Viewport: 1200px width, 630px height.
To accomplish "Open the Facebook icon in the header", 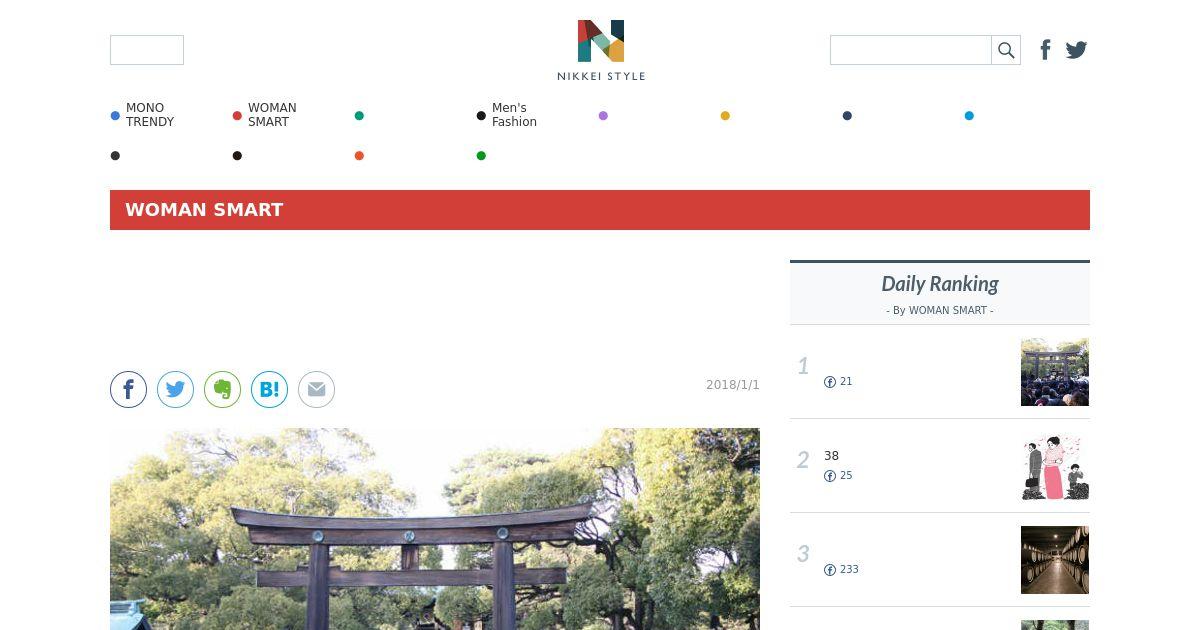I will (1045, 50).
